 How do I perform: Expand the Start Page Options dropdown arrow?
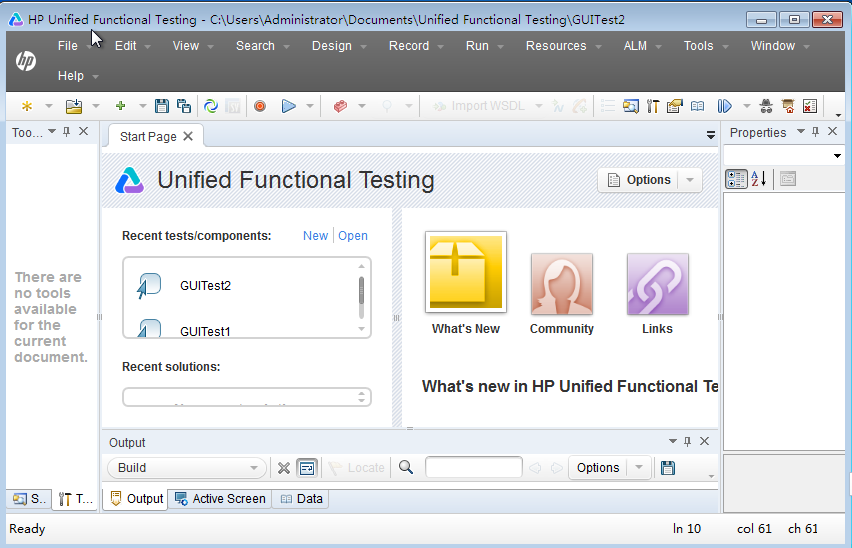pyautogui.click(x=690, y=180)
